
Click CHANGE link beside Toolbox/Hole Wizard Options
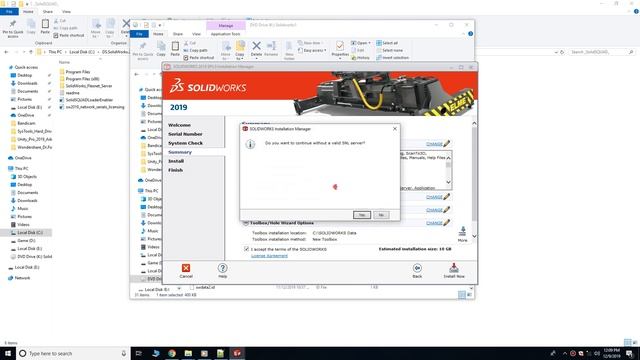[434, 223]
